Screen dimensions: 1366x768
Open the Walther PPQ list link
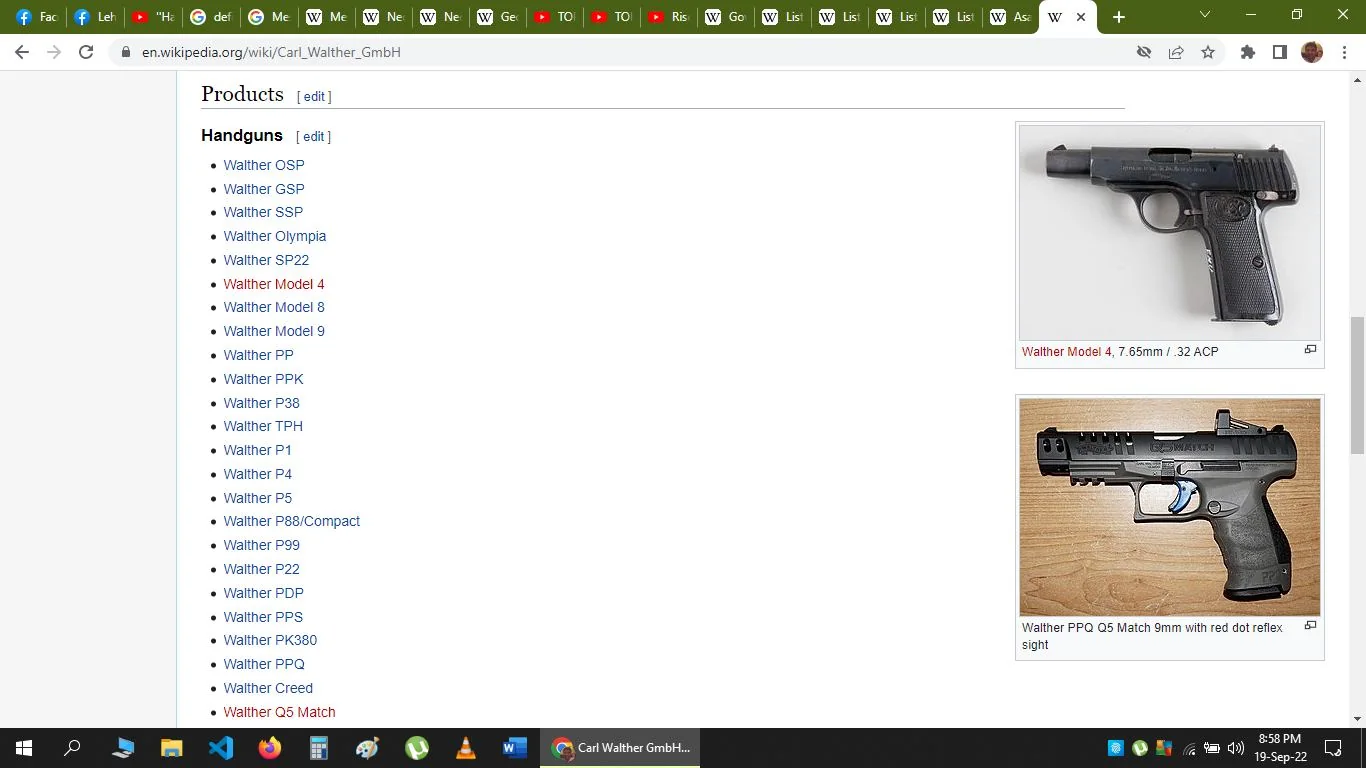click(x=264, y=664)
